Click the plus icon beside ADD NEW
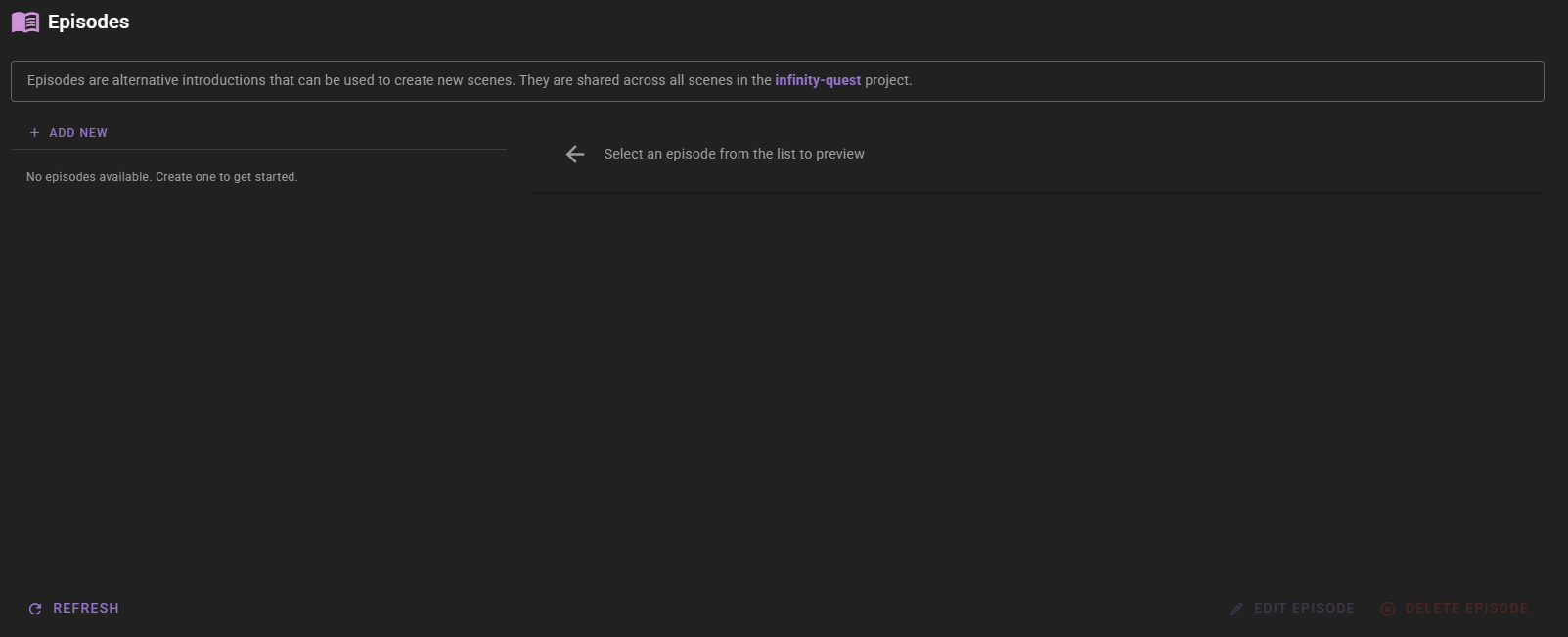 pos(35,133)
